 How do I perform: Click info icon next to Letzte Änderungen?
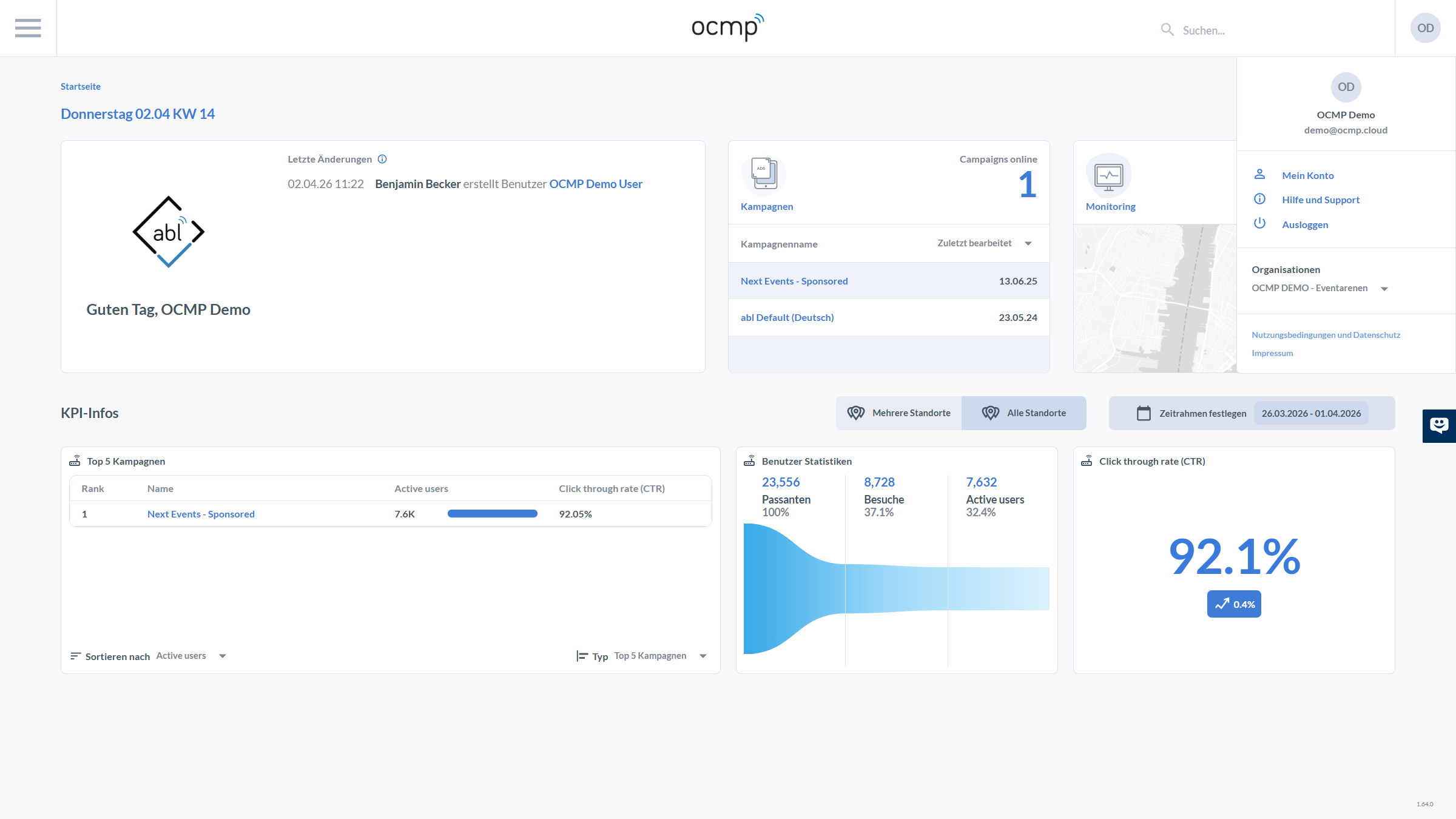click(382, 159)
